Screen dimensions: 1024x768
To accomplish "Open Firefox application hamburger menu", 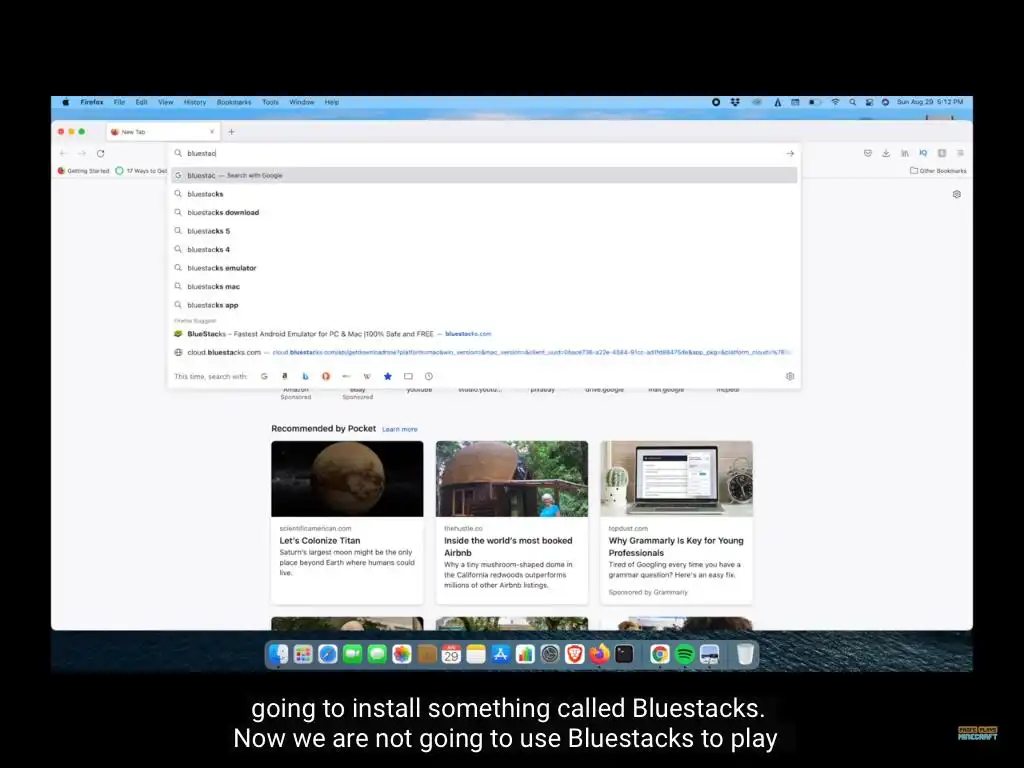I will 960,153.
